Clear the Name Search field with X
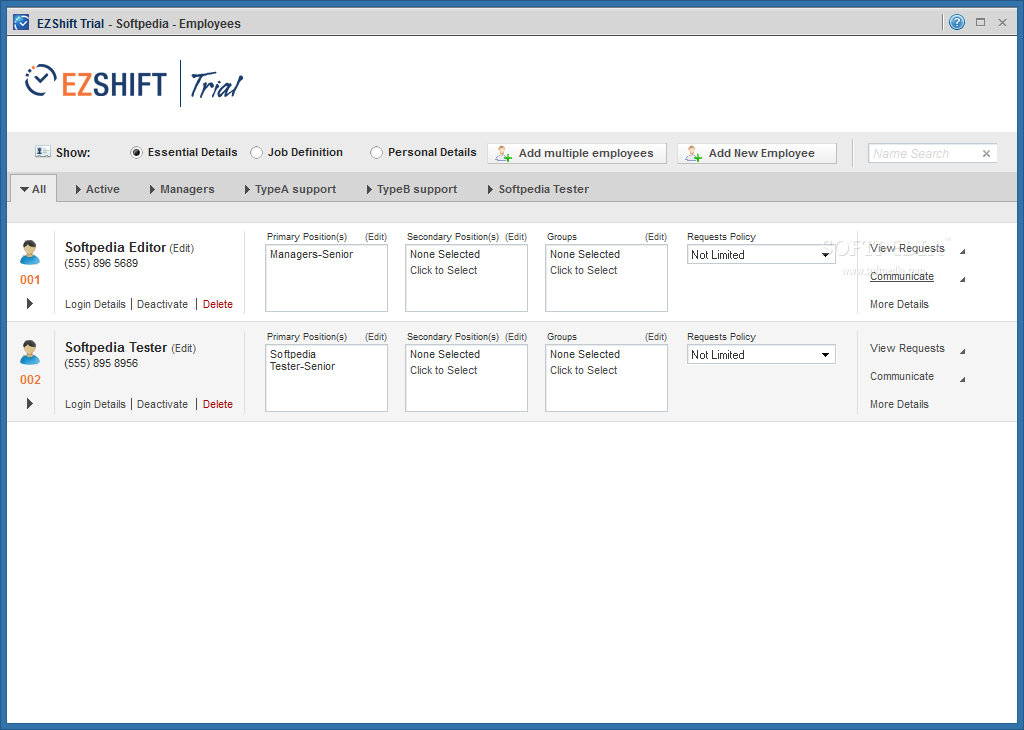 [986, 153]
